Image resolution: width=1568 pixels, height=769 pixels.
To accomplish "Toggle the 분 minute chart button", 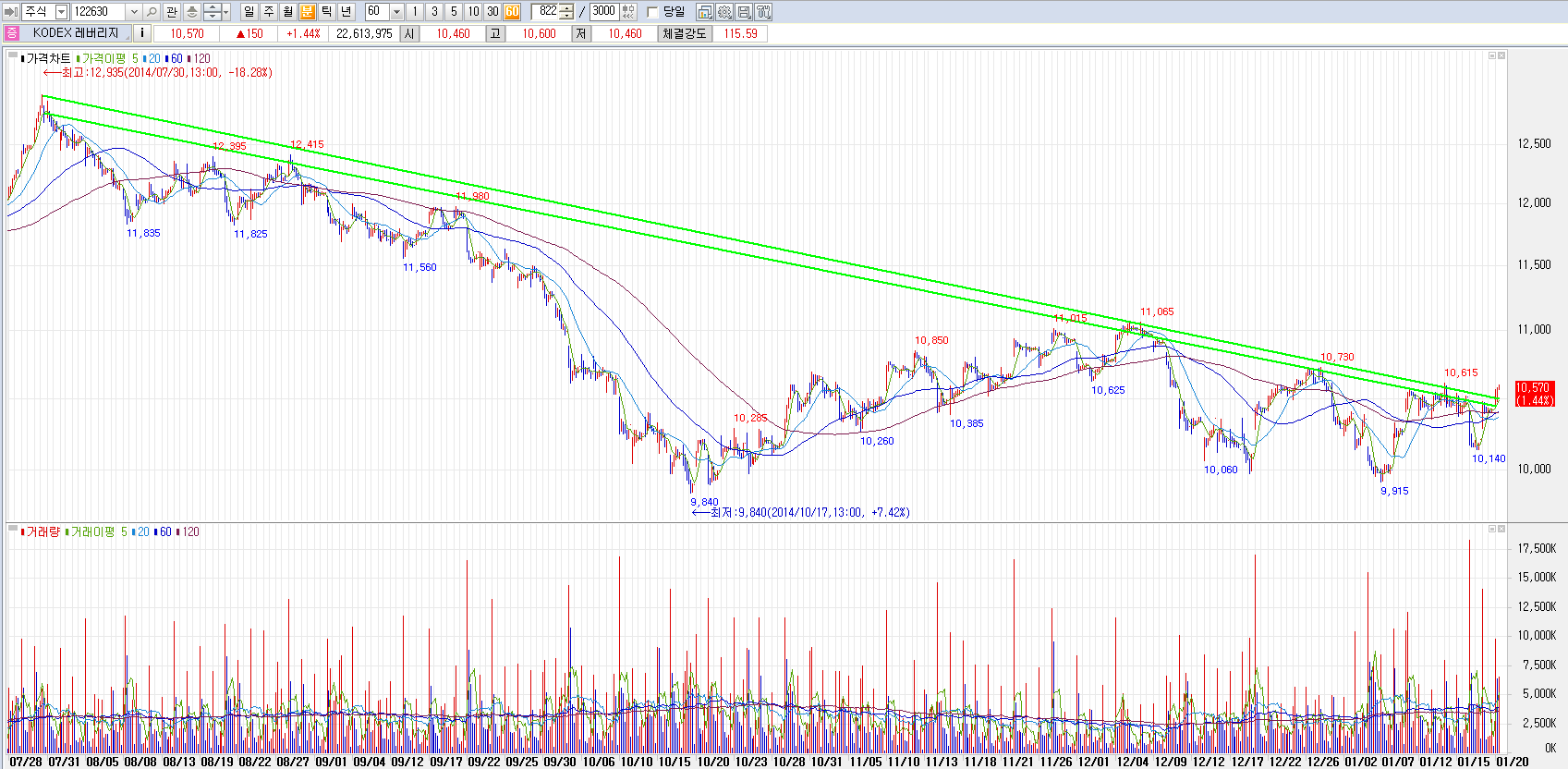I will tap(308, 12).
